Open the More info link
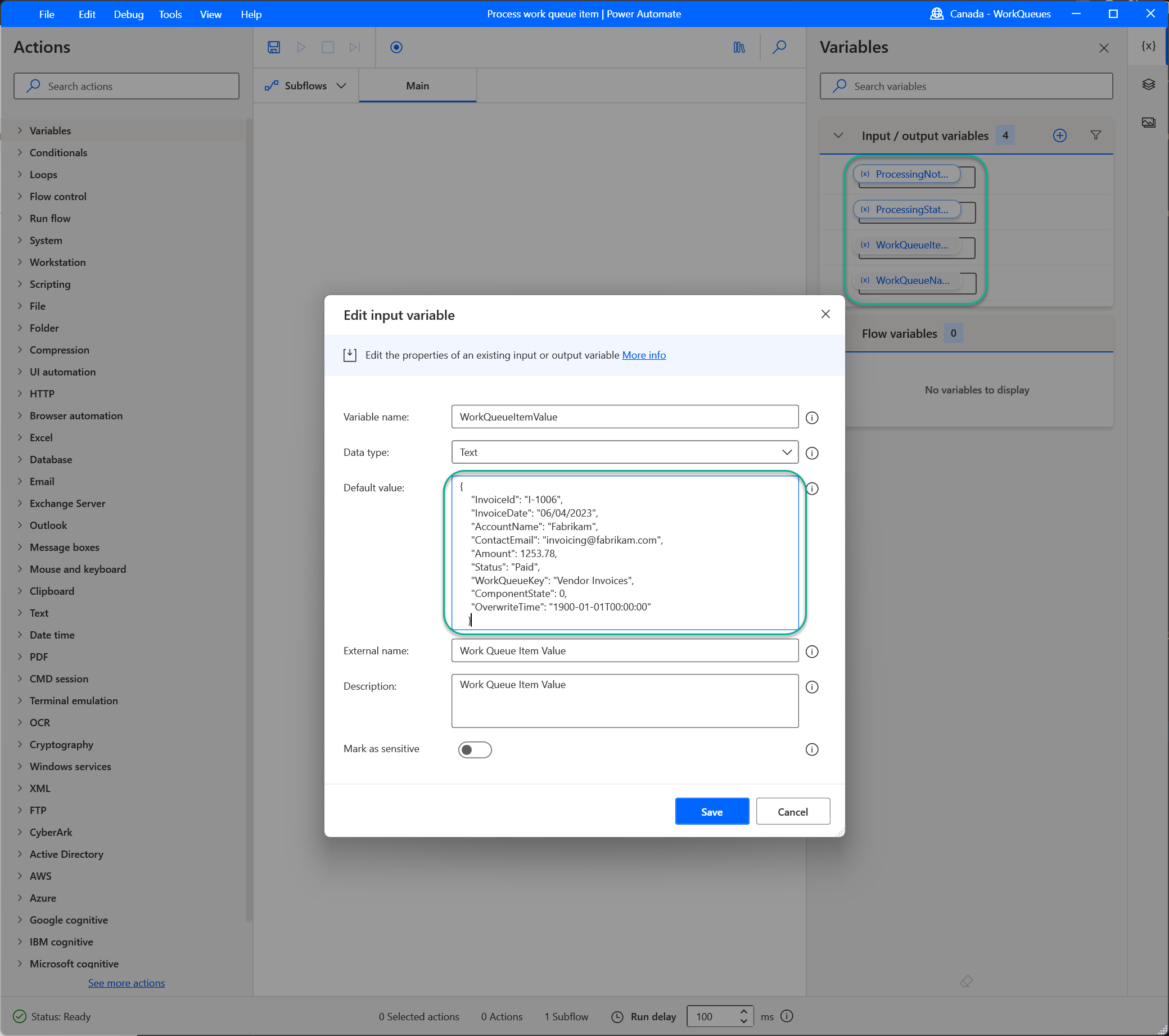This screenshot has height=1036, width=1169. [643, 355]
